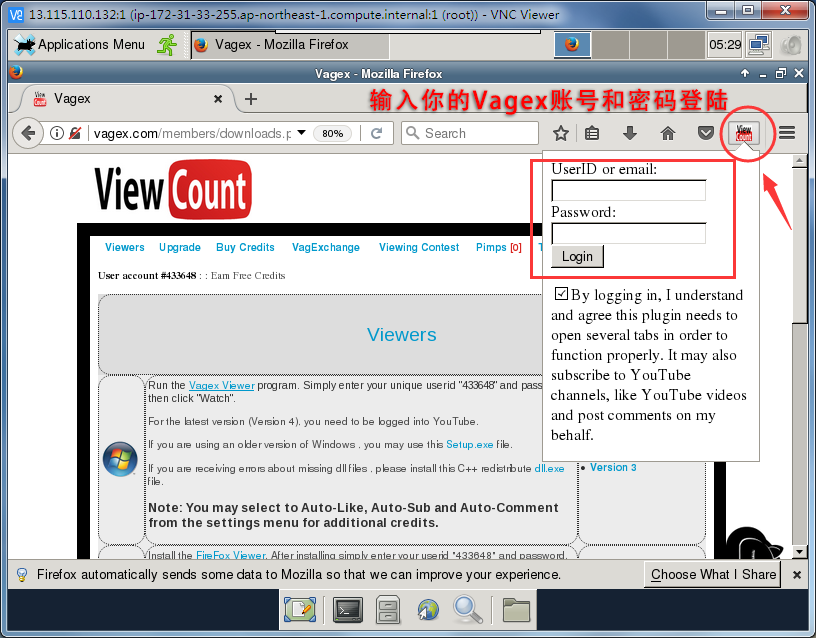The height and width of the screenshot is (638, 816).
Task: Launch the text editor from the dock
Action: pyautogui.click(x=300, y=609)
